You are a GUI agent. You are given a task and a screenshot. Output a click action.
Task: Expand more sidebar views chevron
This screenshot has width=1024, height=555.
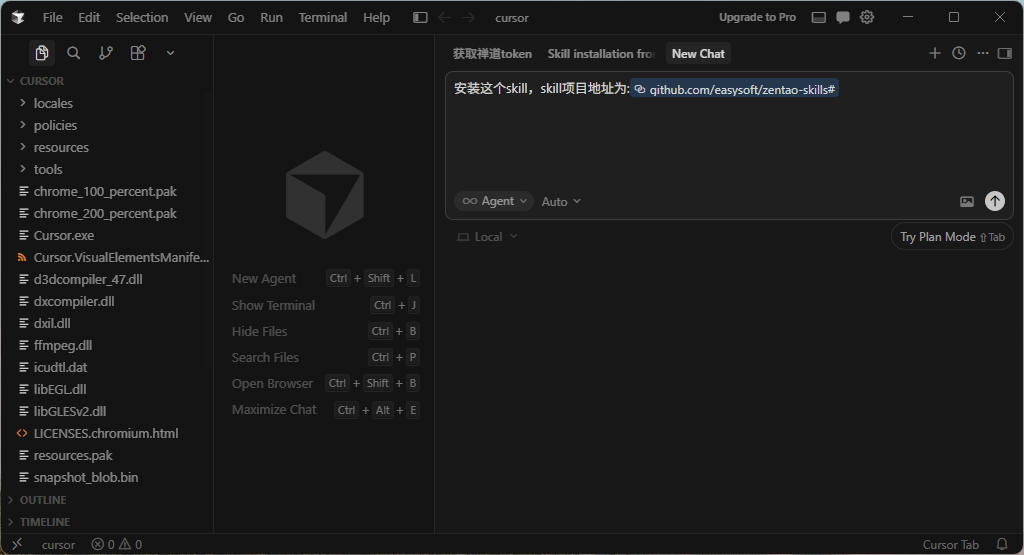tap(170, 53)
